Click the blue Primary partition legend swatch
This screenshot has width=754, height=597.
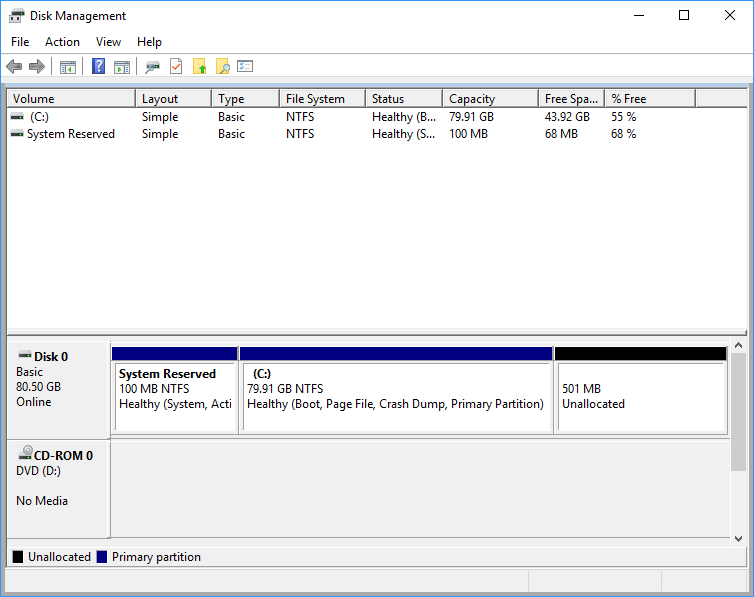pyautogui.click(x=101, y=557)
